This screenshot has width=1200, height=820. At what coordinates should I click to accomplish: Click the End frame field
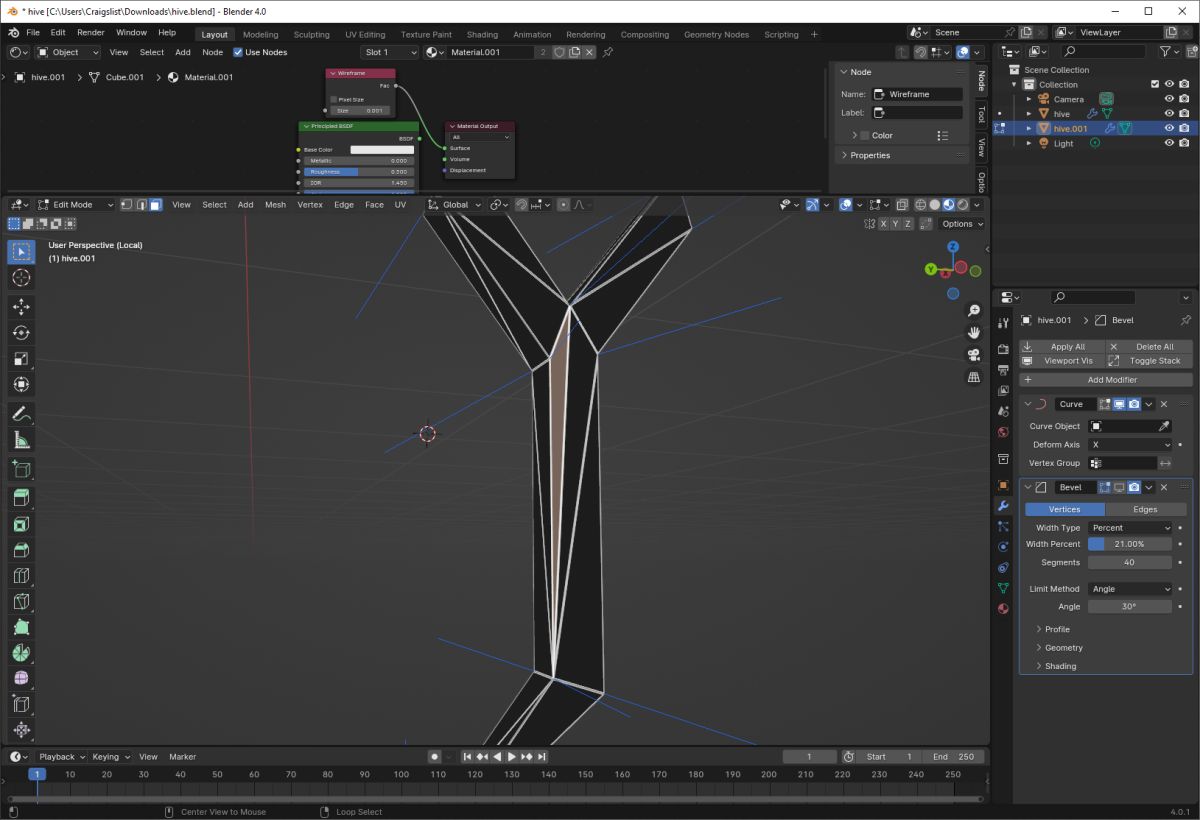[953, 757]
